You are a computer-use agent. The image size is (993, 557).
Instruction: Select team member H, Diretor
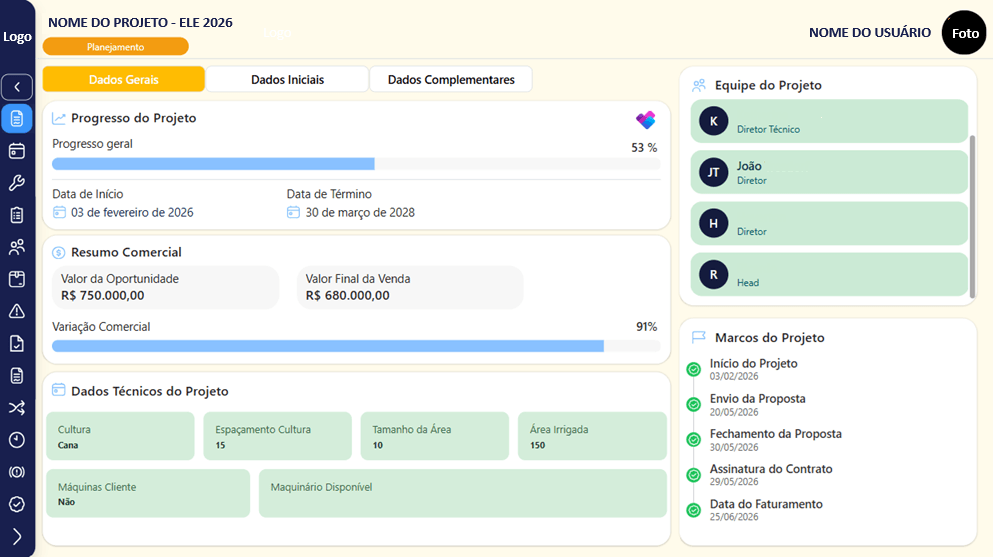point(829,223)
